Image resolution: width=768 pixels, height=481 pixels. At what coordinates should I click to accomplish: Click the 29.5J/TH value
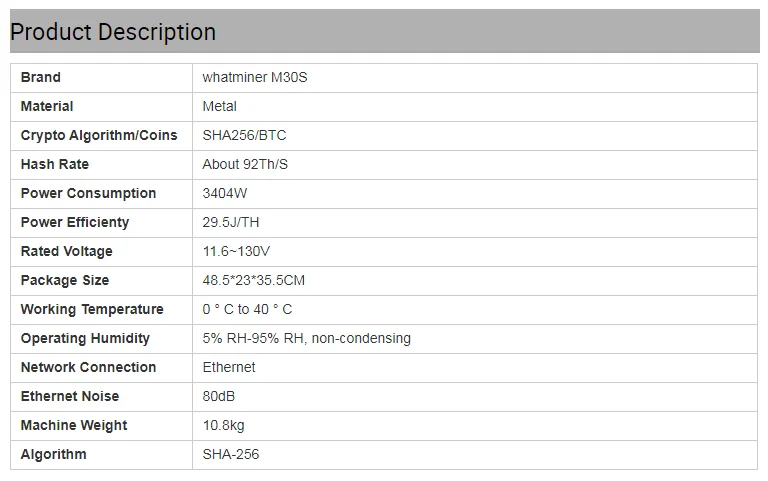click(x=231, y=222)
